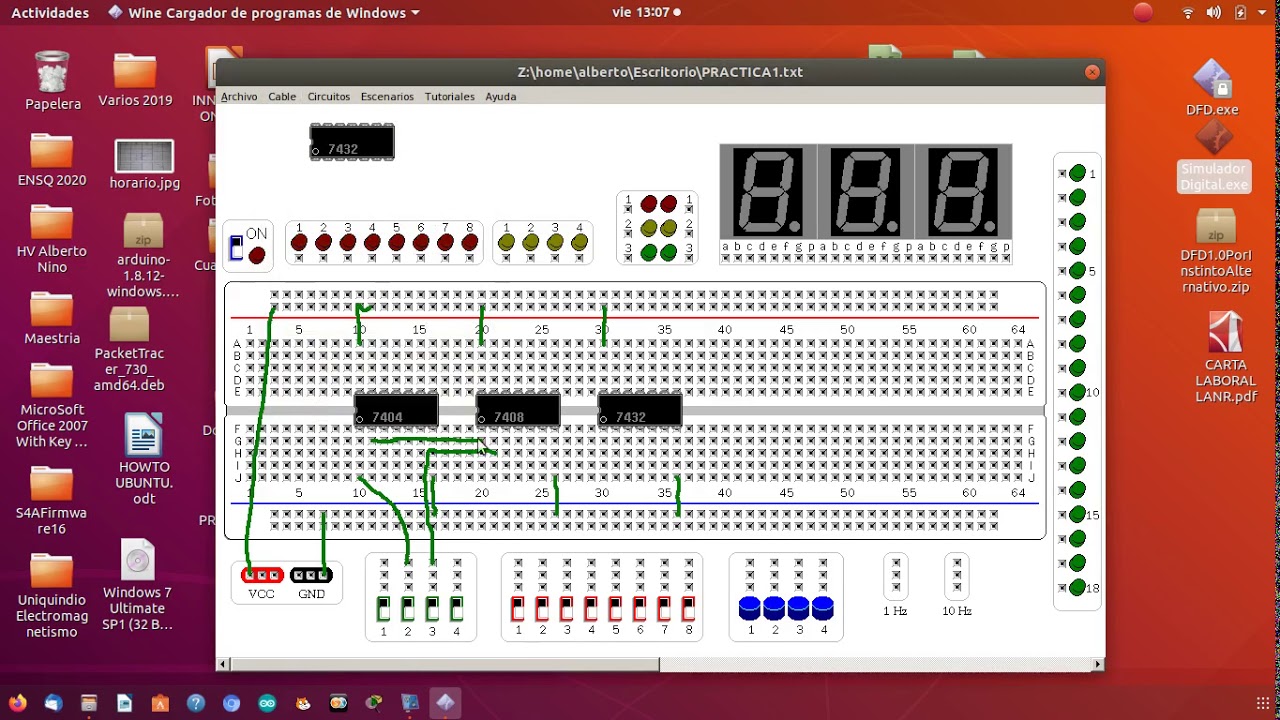Open the system status menu arrow
This screenshot has height=720, width=1280.
[x=1262, y=13]
